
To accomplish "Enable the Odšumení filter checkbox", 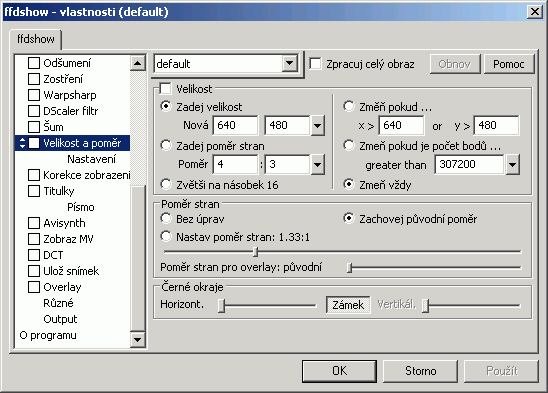I will (x=34, y=63).
